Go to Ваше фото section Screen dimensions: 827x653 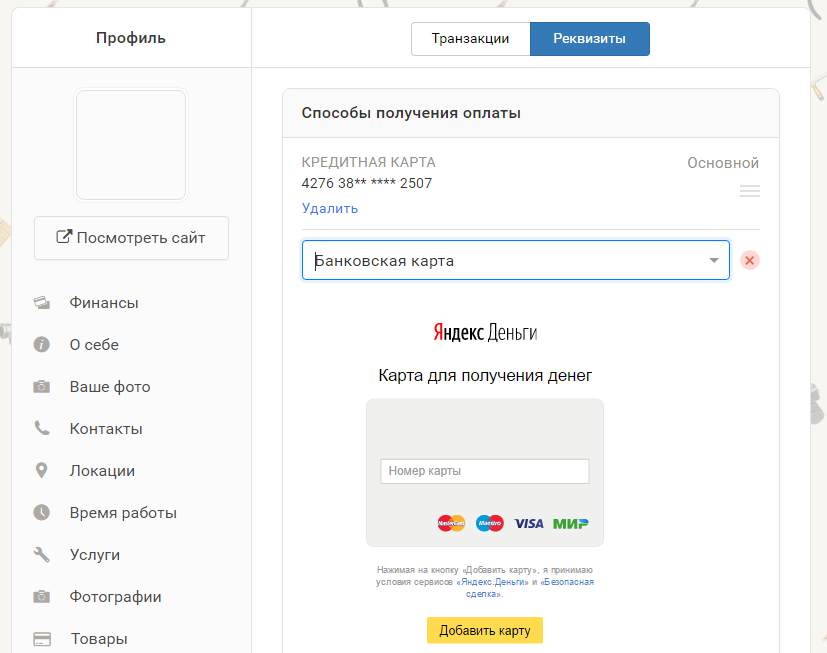(110, 387)
